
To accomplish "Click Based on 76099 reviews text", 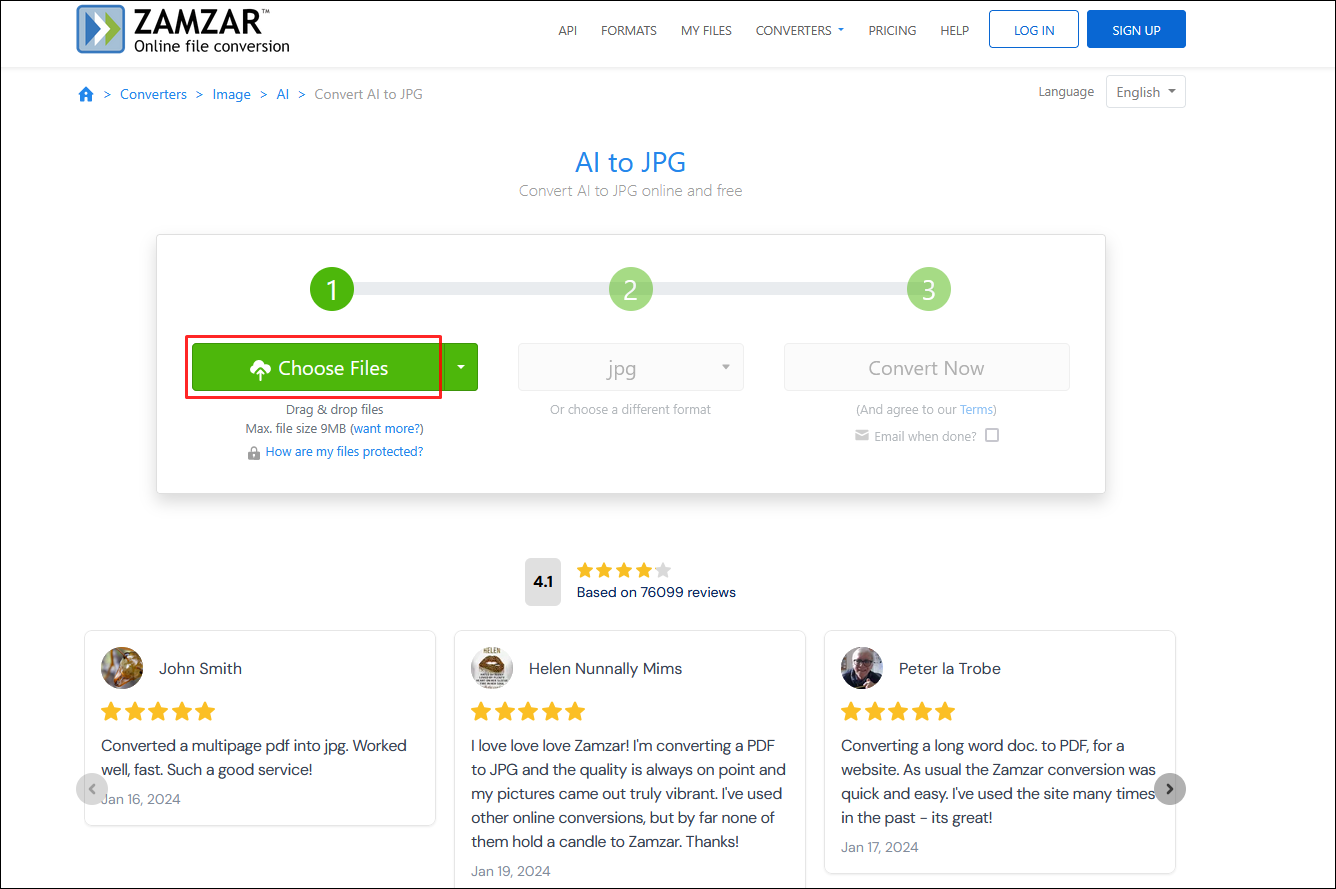I will coord(656,592).
